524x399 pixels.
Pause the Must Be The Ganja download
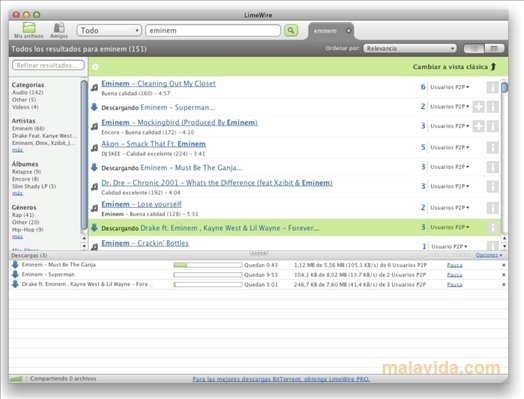click(454, 265)
